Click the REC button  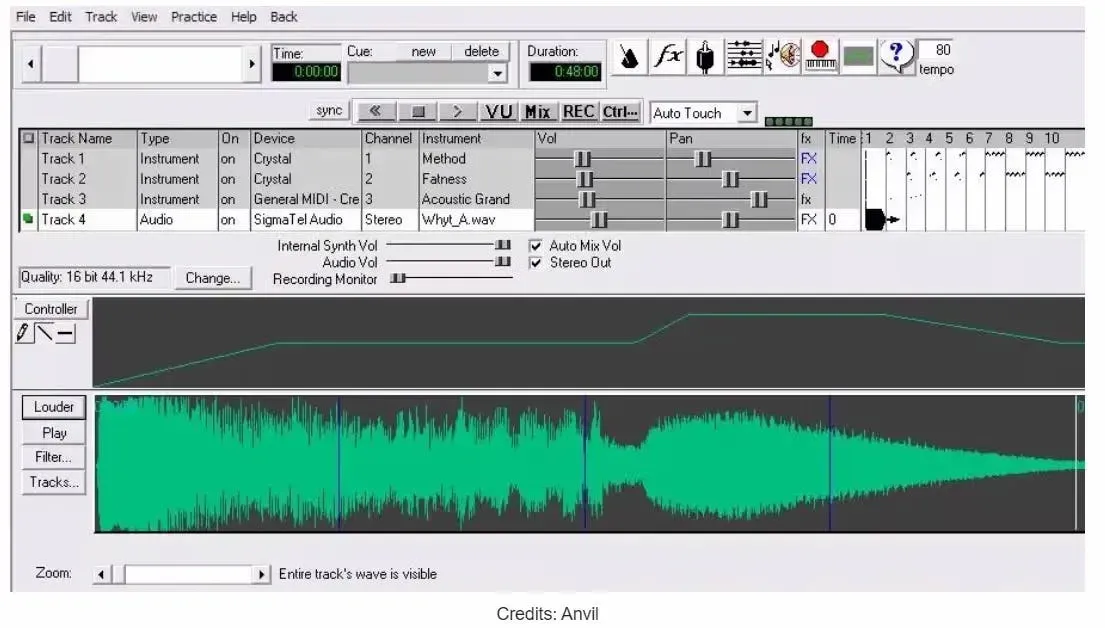coord(578,111)
